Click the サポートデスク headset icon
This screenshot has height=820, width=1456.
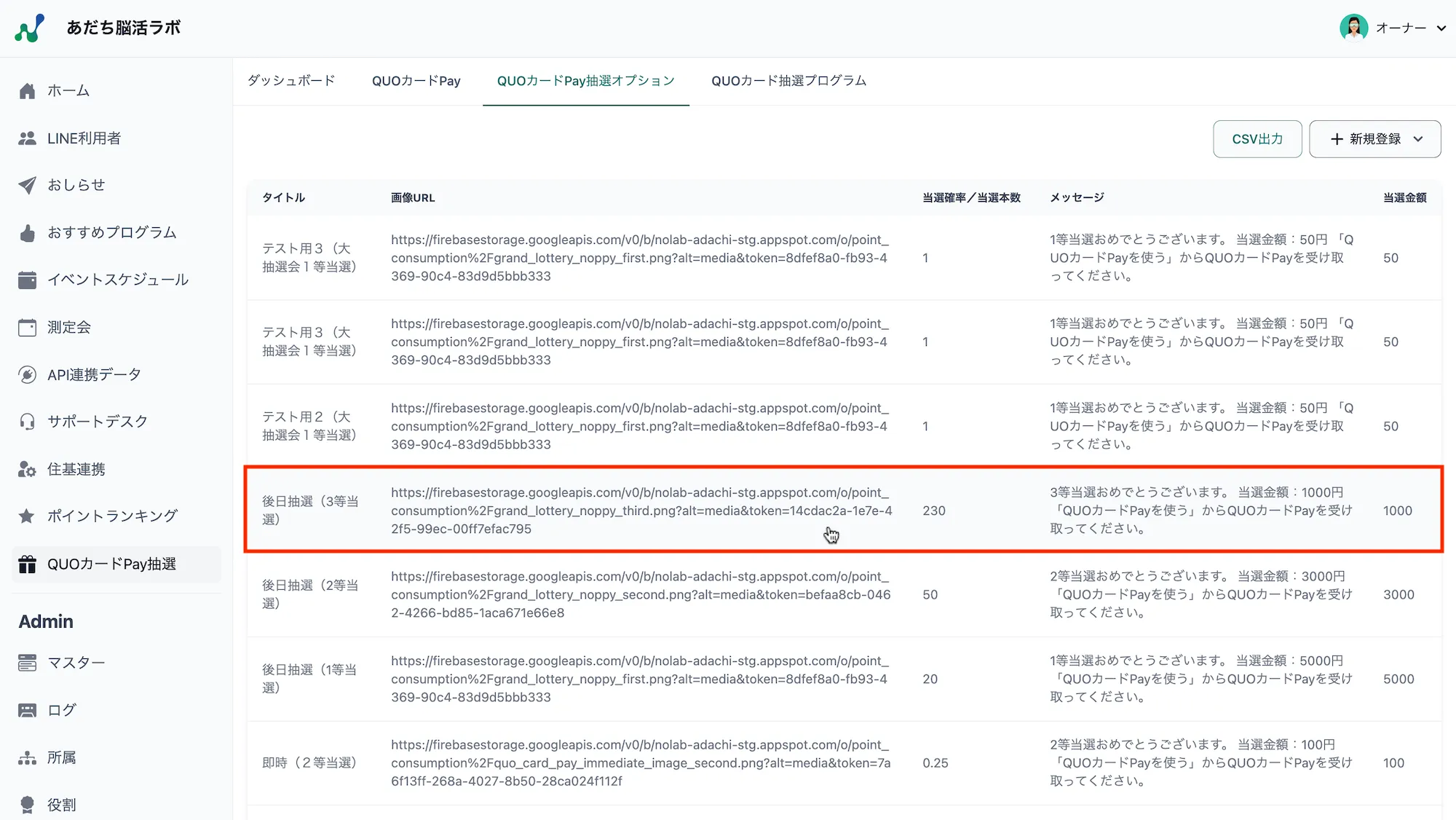(x=28, y=422)
